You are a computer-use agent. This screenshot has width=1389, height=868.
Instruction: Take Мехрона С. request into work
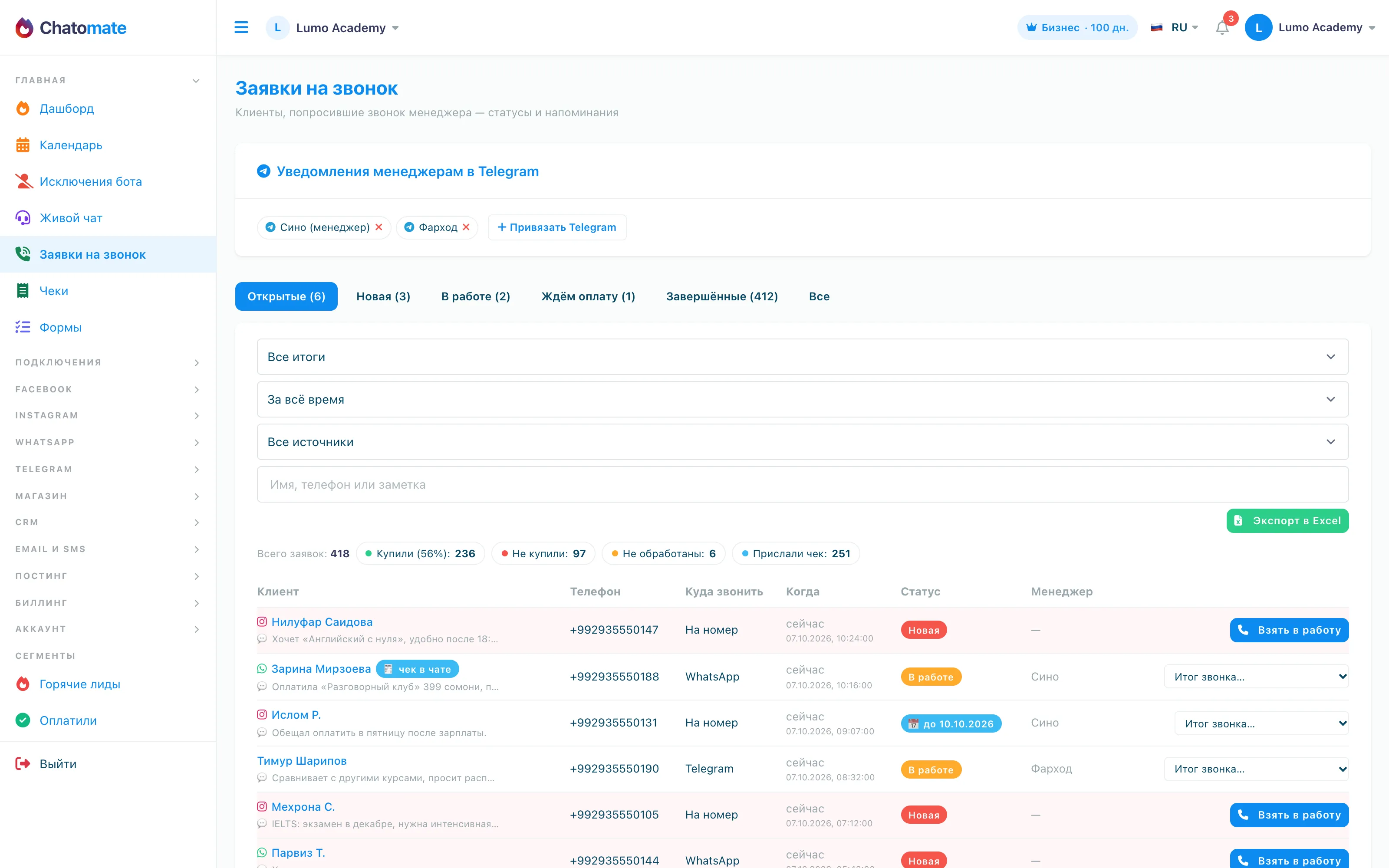point(1289,815)
